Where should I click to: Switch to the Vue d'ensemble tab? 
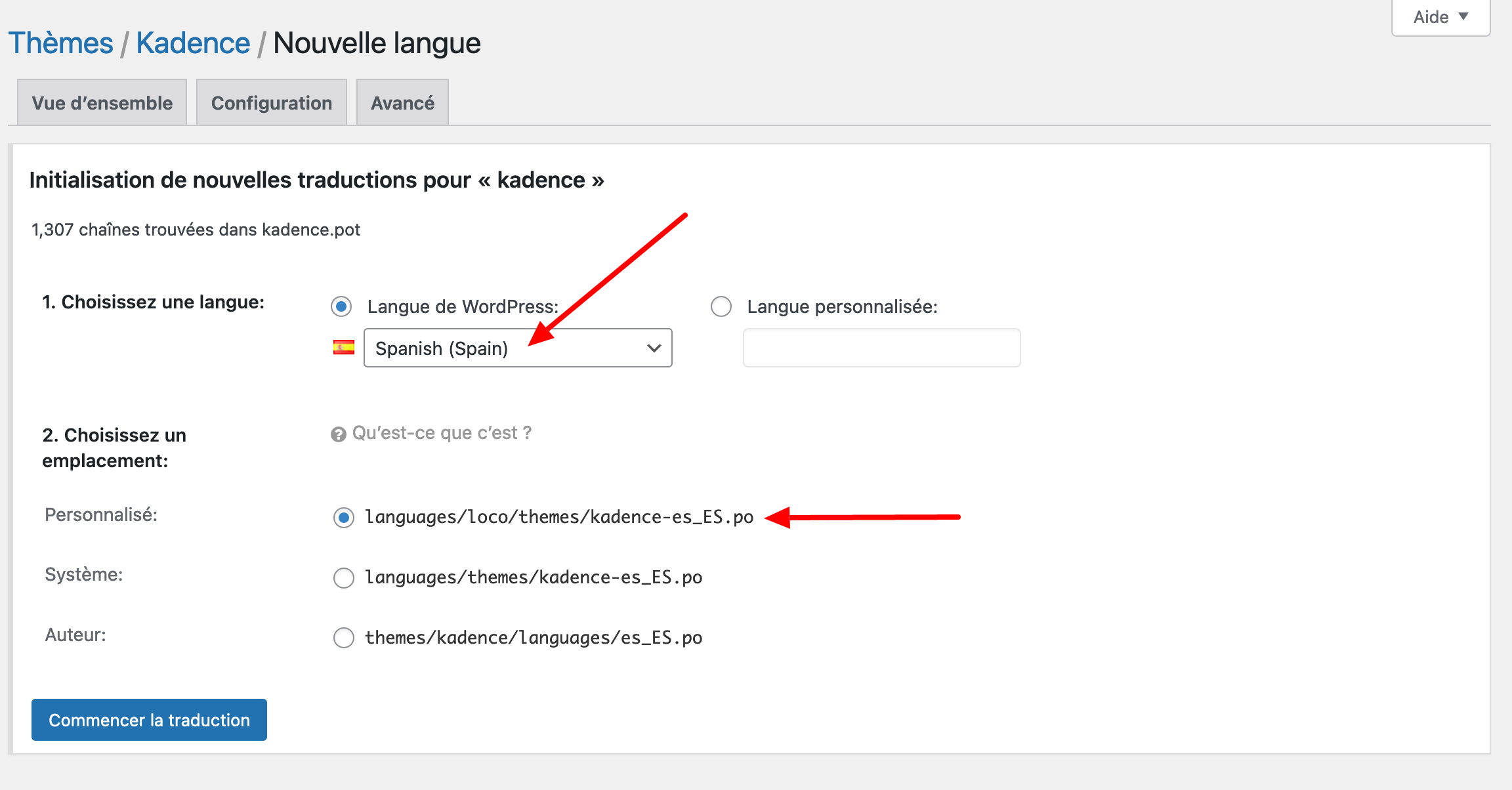[102, 103]
